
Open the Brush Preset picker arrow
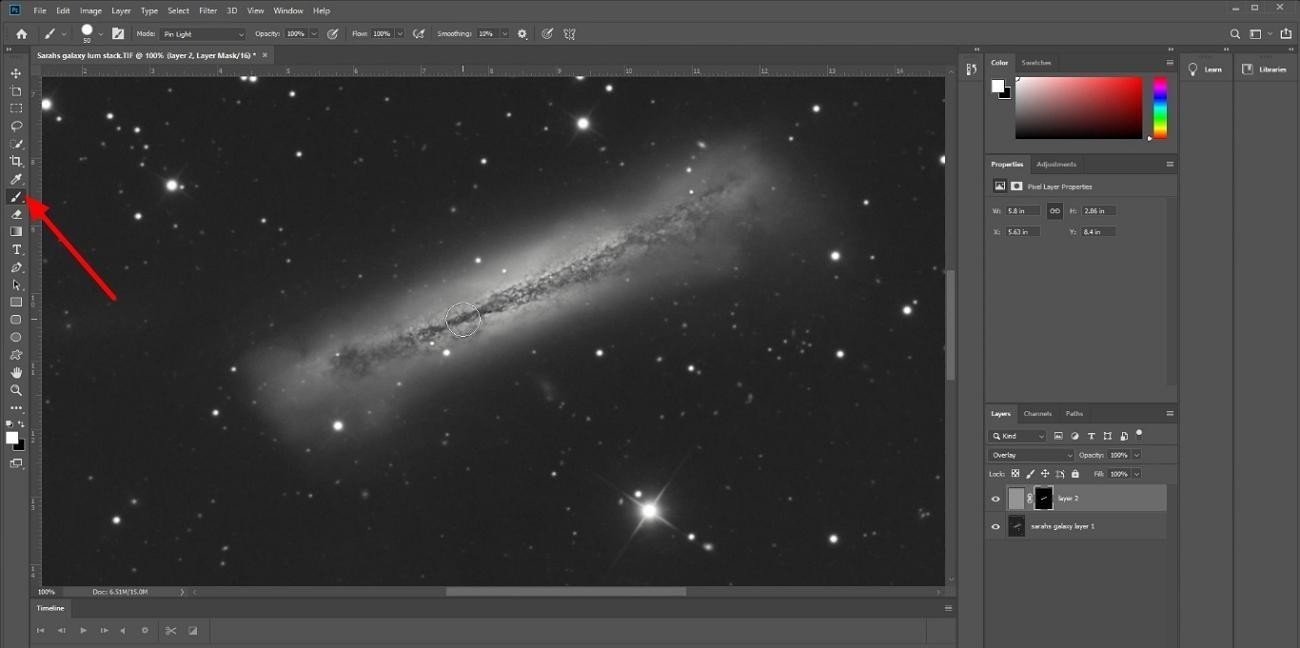(x=101, y=35)
